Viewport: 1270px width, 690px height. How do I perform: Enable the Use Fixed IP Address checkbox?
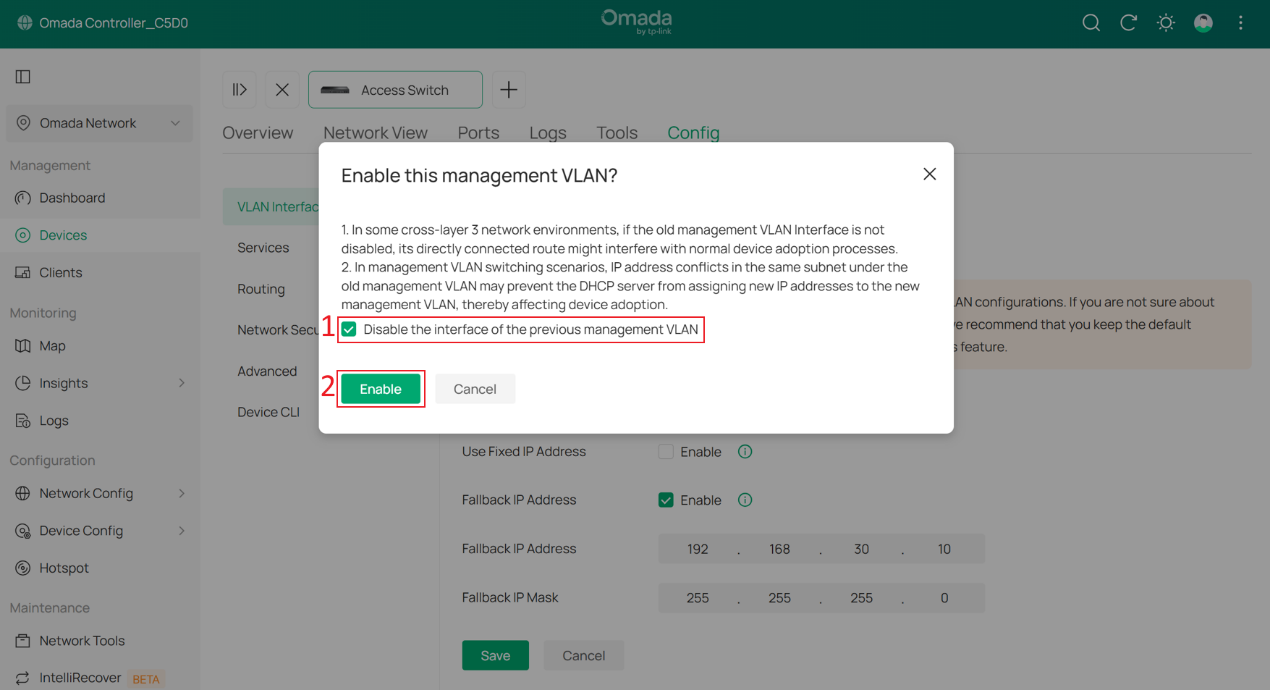[x=666, y=451]
